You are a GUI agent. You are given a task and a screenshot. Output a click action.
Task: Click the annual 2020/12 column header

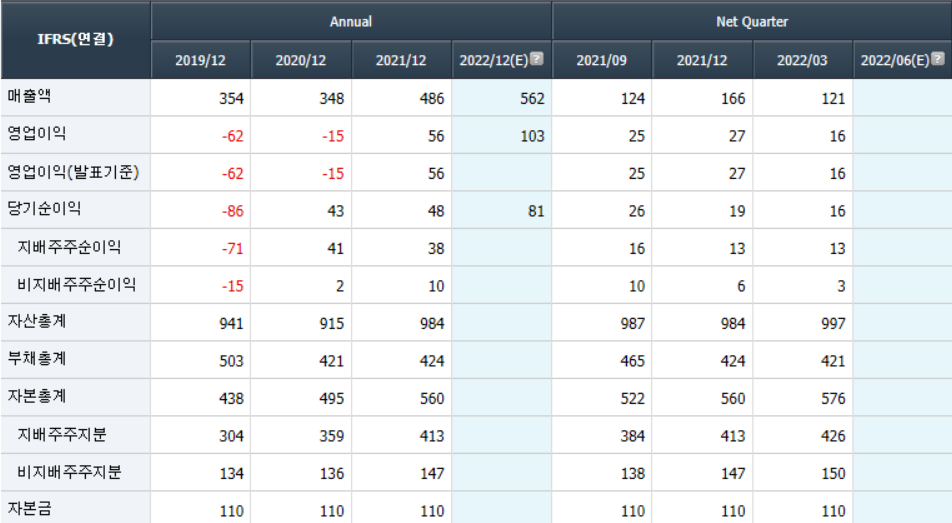point(301,60)
